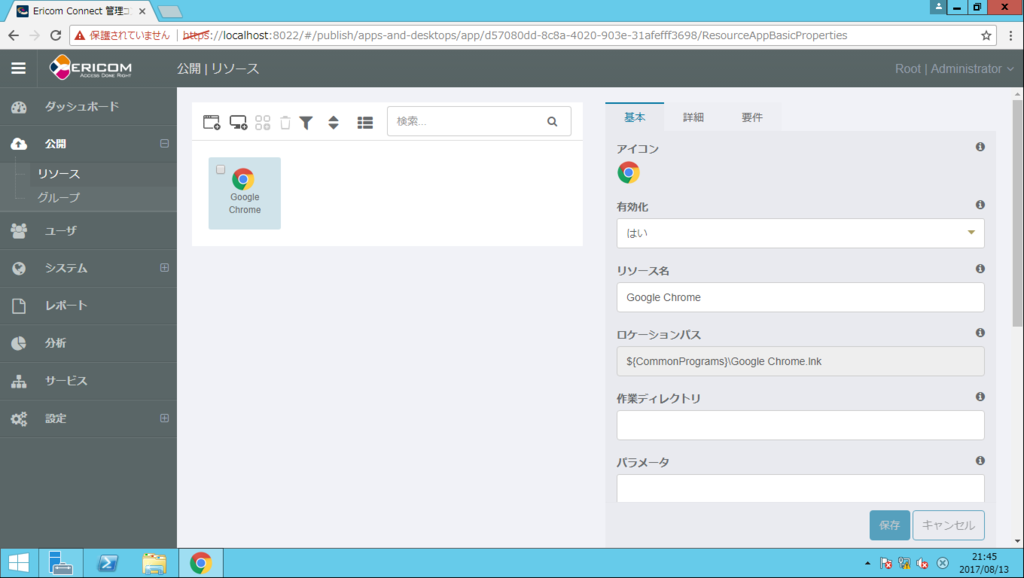Click the cloud upload 公開 icon

19,144
